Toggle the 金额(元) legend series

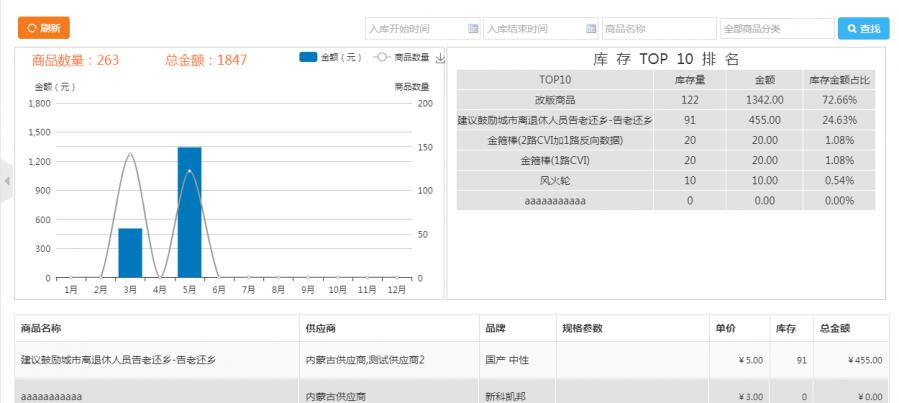[330, 58]
